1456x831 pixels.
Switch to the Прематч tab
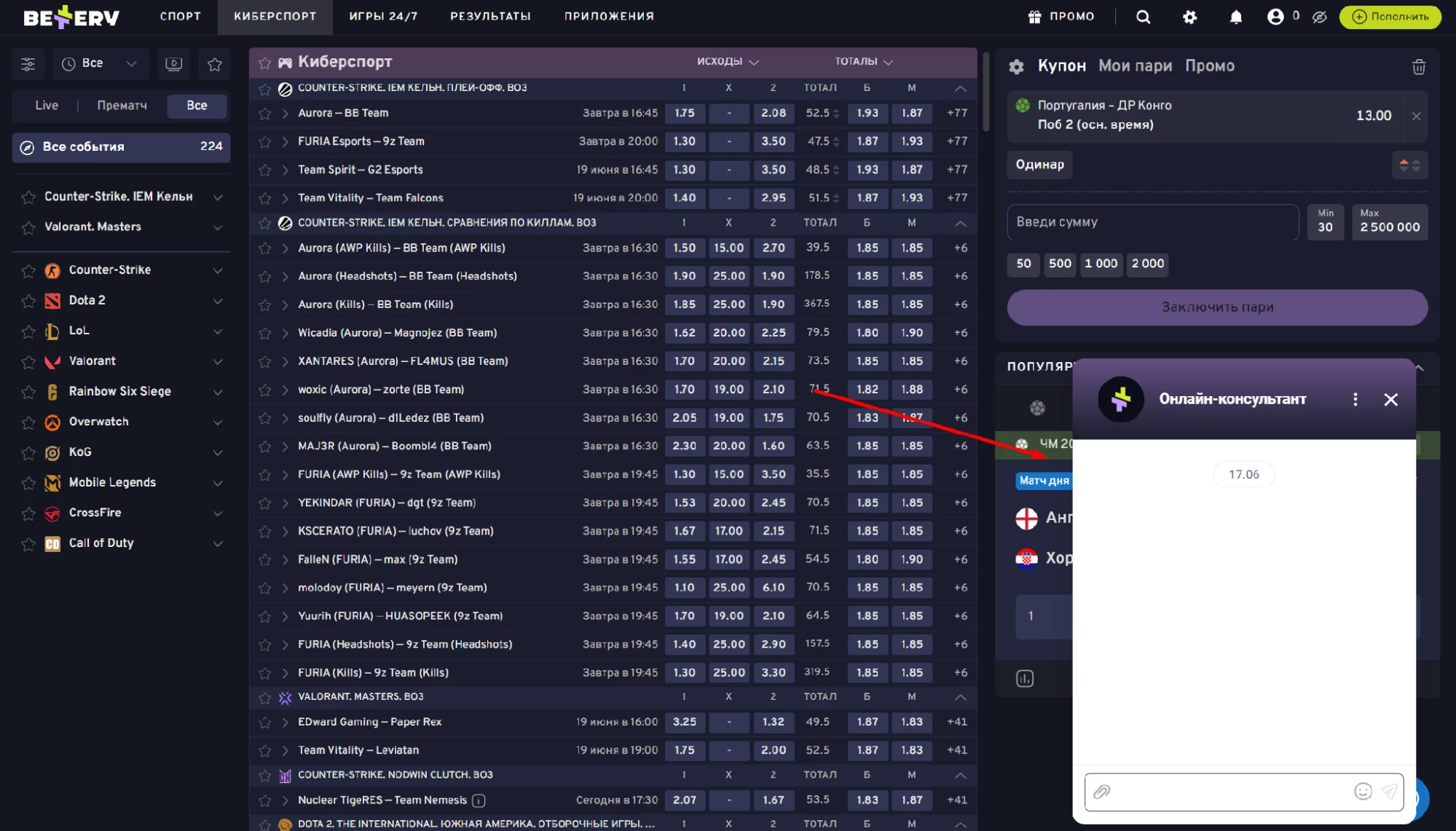click(x=122, y=106)
